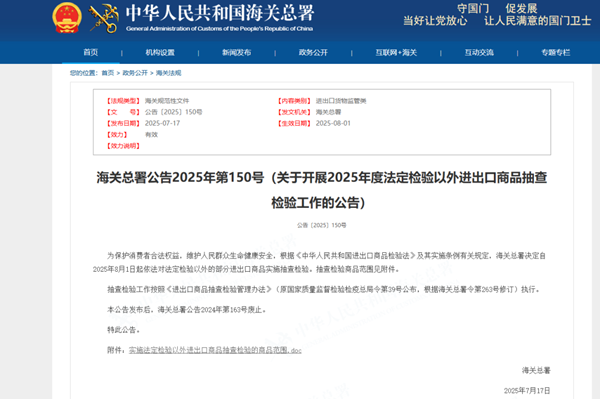Open the 互联网+海关 navigation menu
This screenshot has height=399, width=600.
click(396, 52)
